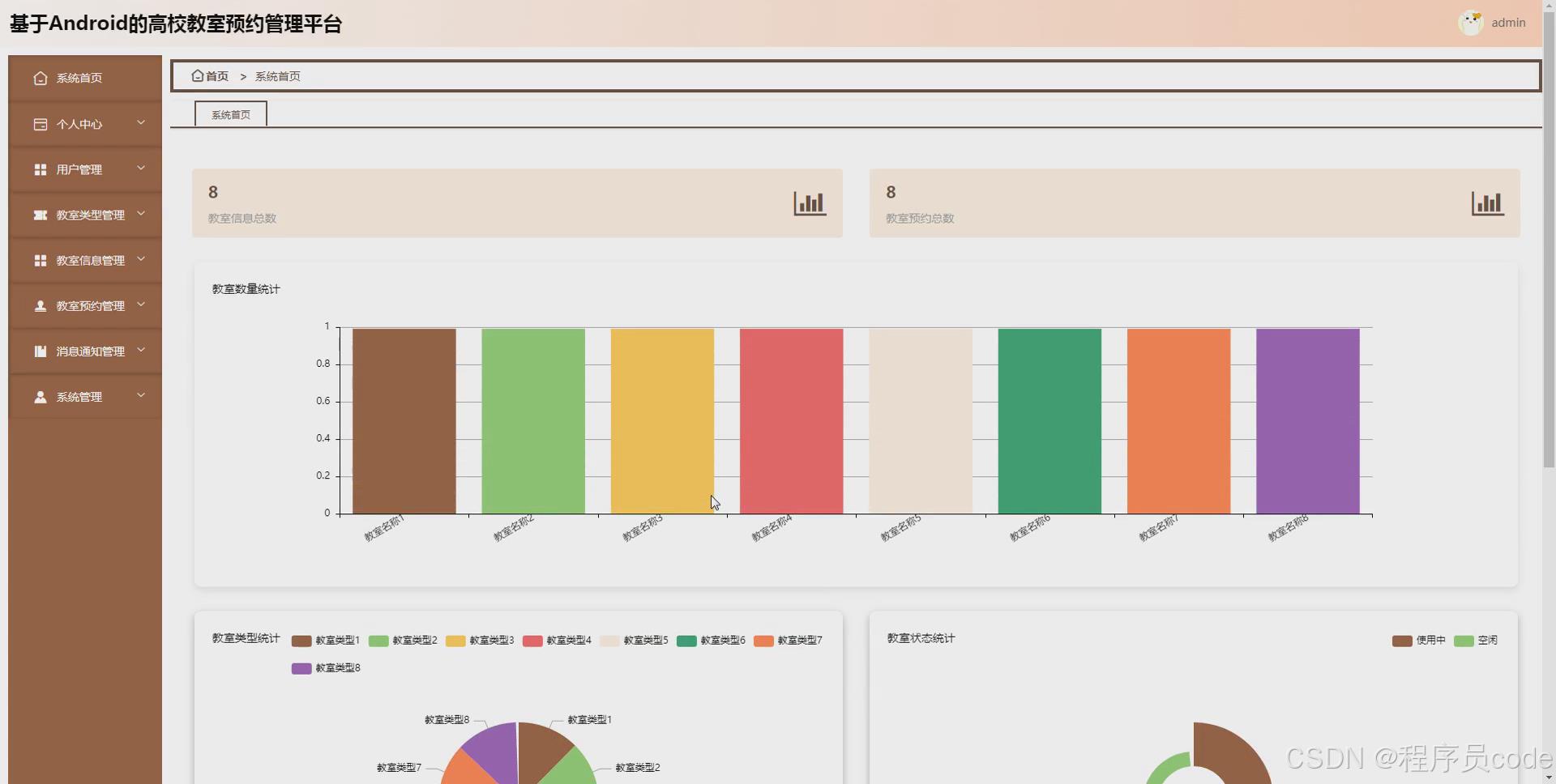Toggle the 空闲 legend swatch

coord(1464,641)
